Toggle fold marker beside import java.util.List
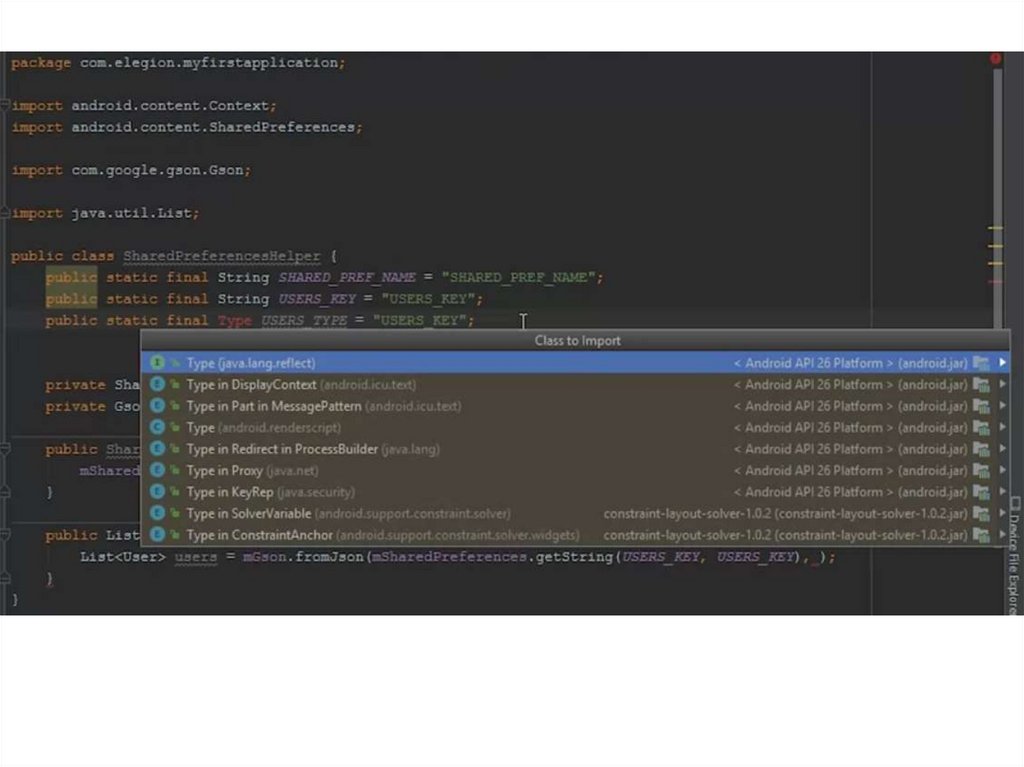The image size is (1024, 767). [x=5, y=213]
